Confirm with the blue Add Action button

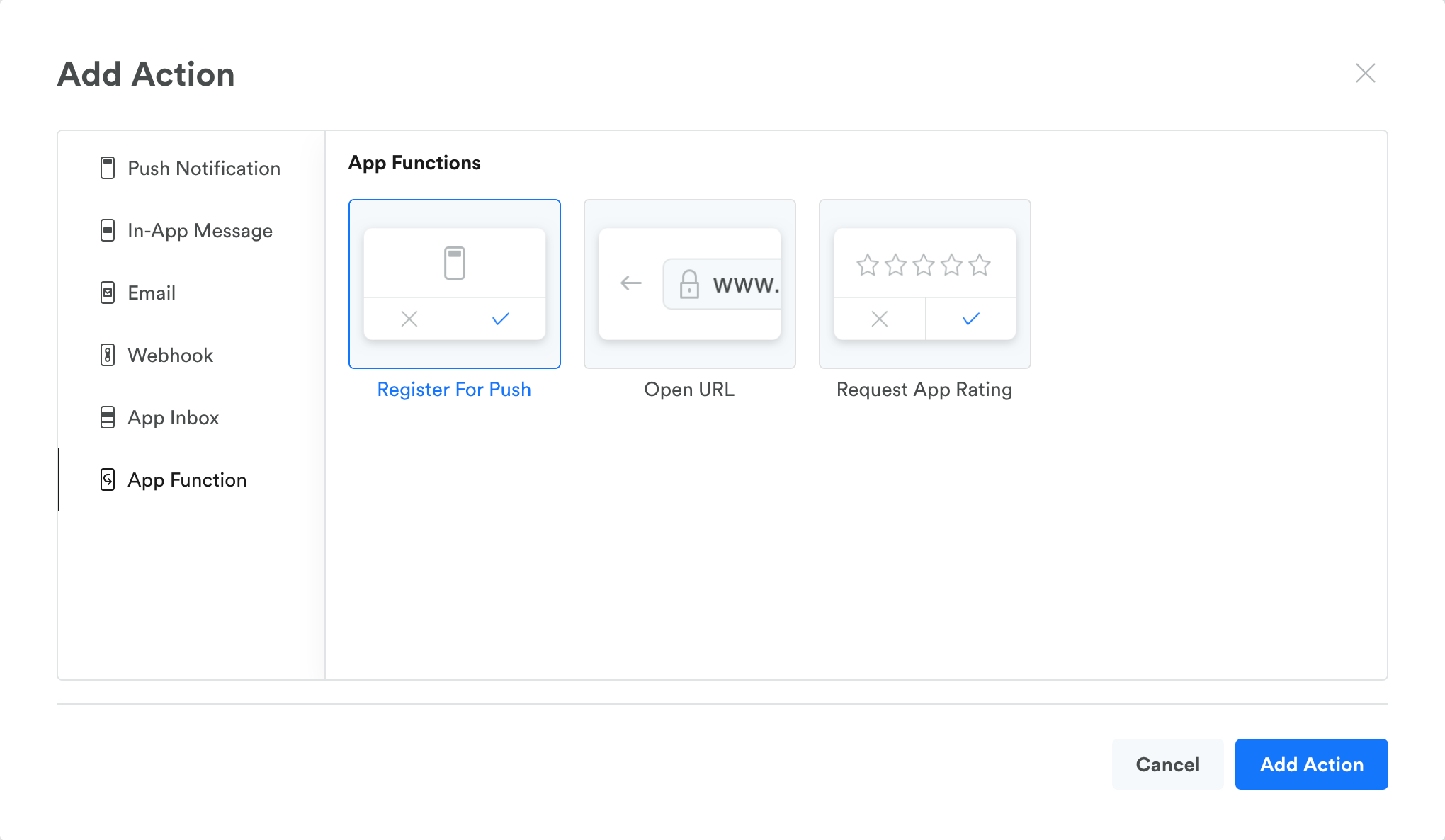click(x=1311, y=764)
